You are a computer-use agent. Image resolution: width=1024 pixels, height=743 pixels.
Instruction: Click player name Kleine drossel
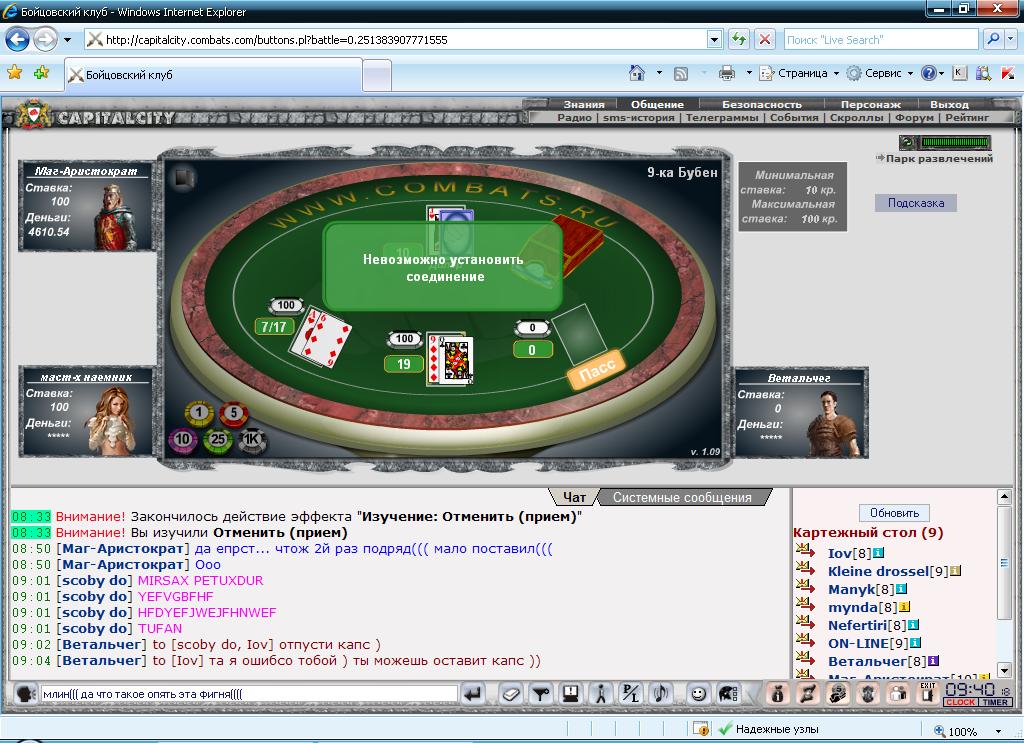[x=878, y=571]
